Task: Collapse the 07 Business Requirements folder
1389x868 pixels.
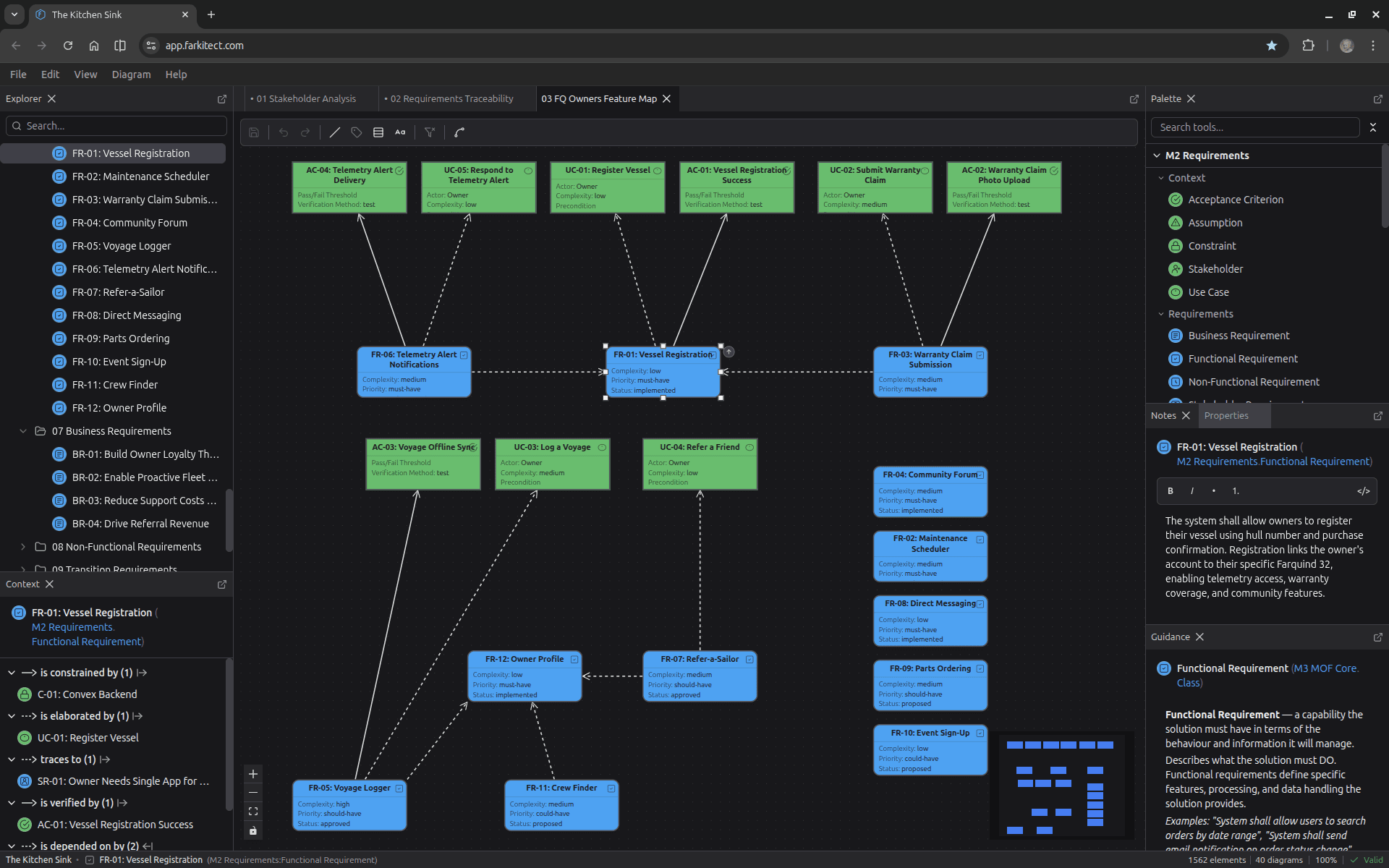Action: point(23,431)
